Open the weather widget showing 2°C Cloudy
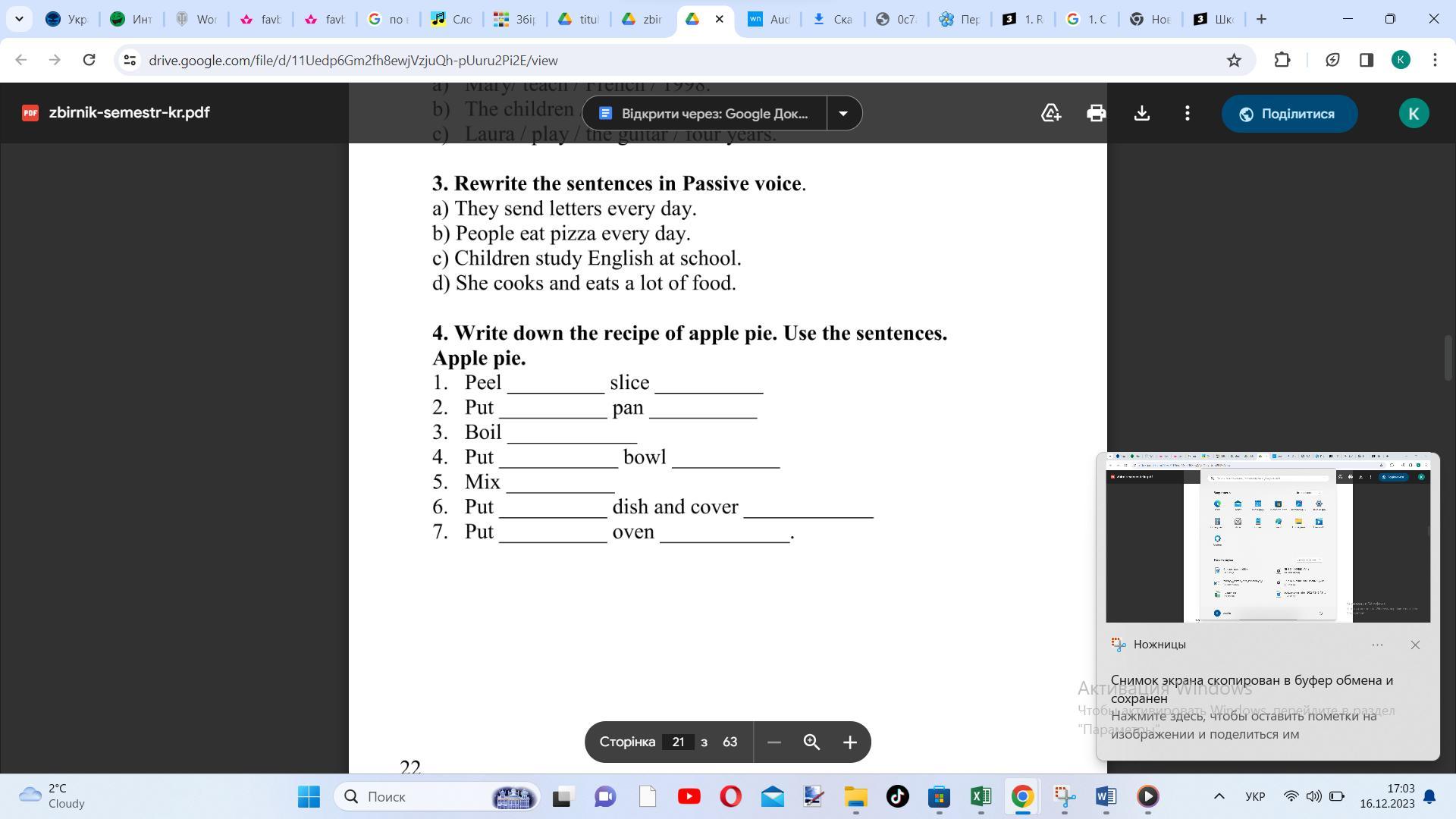The image size is (1456, 819). click(x=53, y=796)
